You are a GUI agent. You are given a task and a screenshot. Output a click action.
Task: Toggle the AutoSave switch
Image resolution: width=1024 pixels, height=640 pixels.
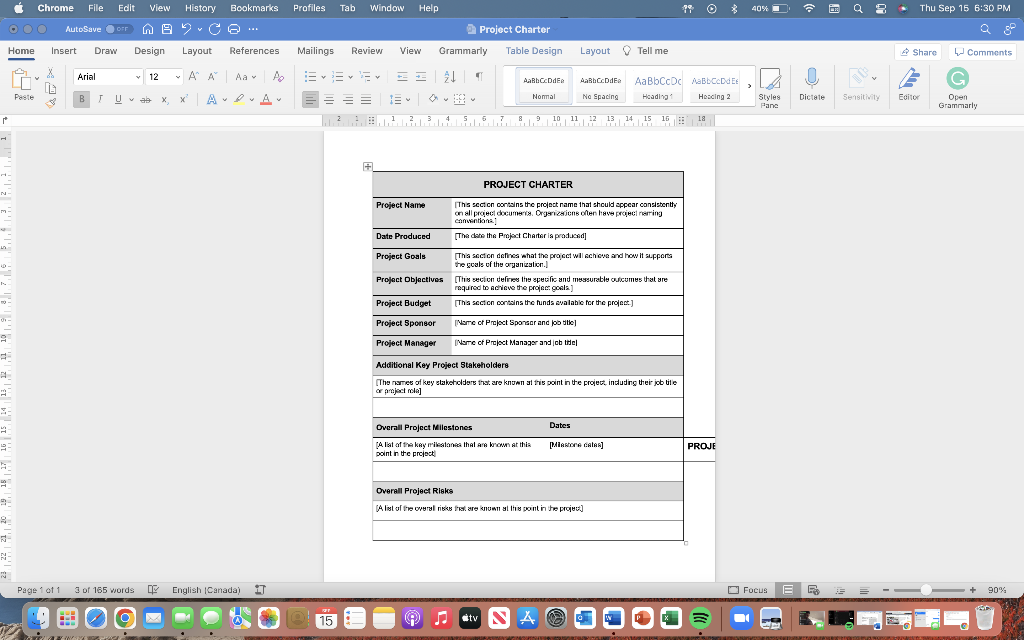119,29
